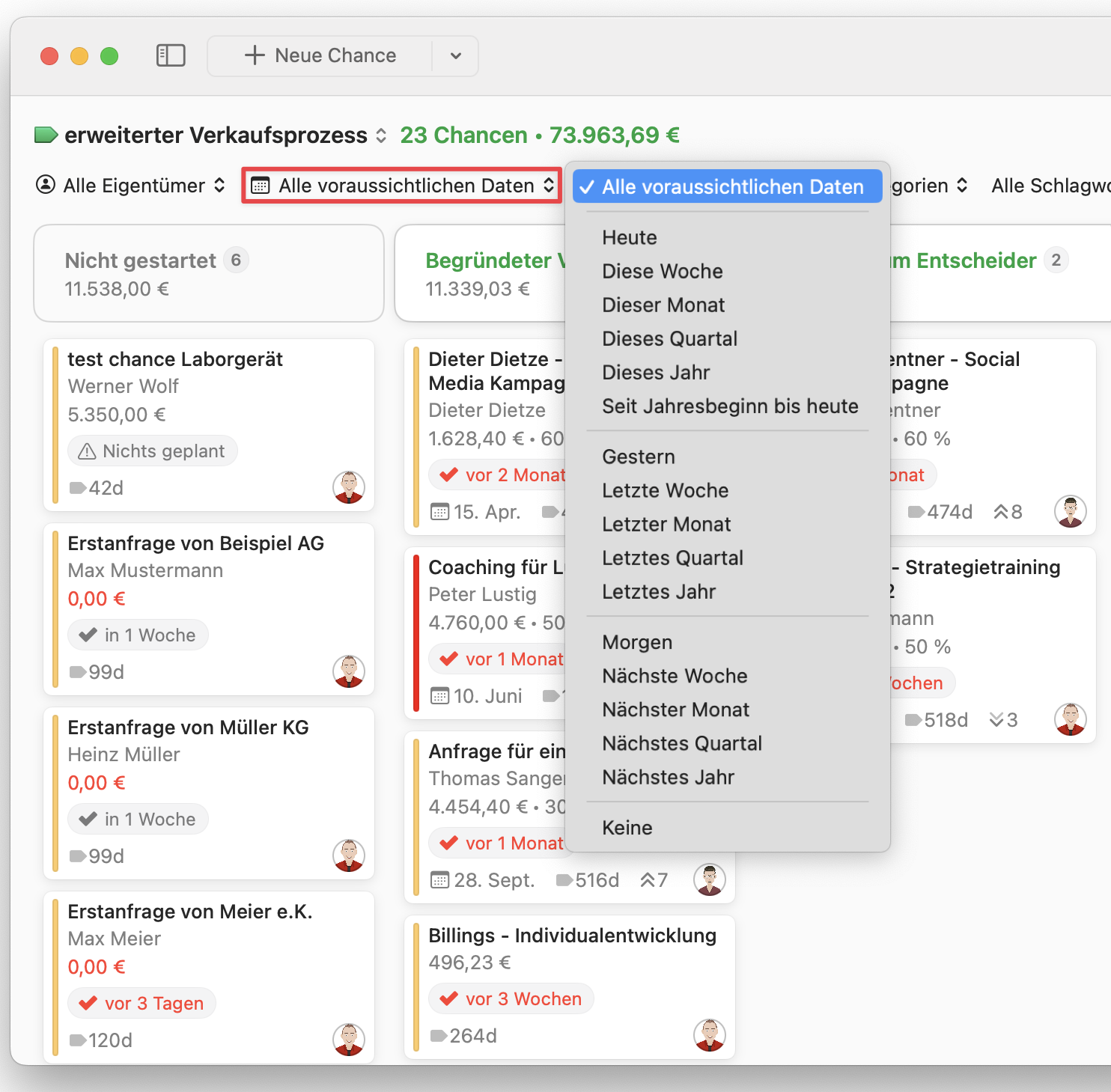
Task: Toggle the sidebar panel icon
Action: tap(171, 55)
